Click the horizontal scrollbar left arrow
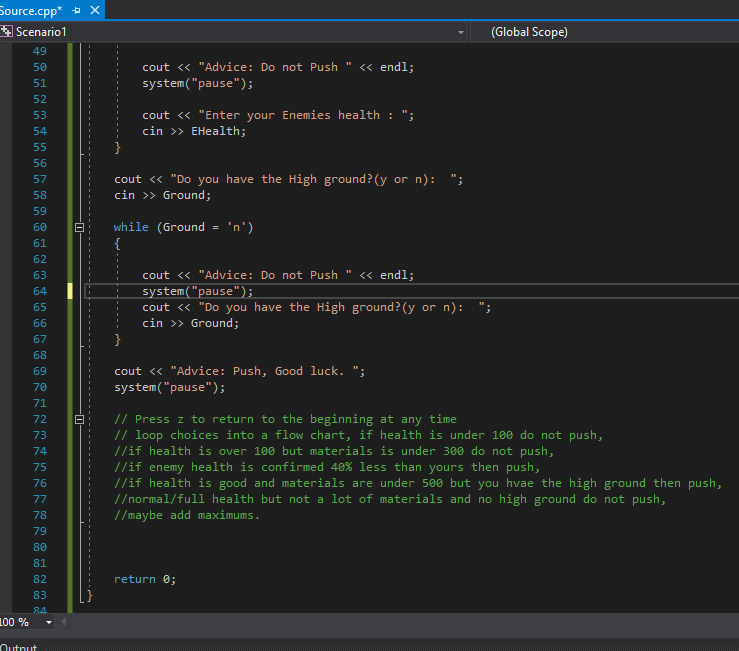 [x=65, y=622]
